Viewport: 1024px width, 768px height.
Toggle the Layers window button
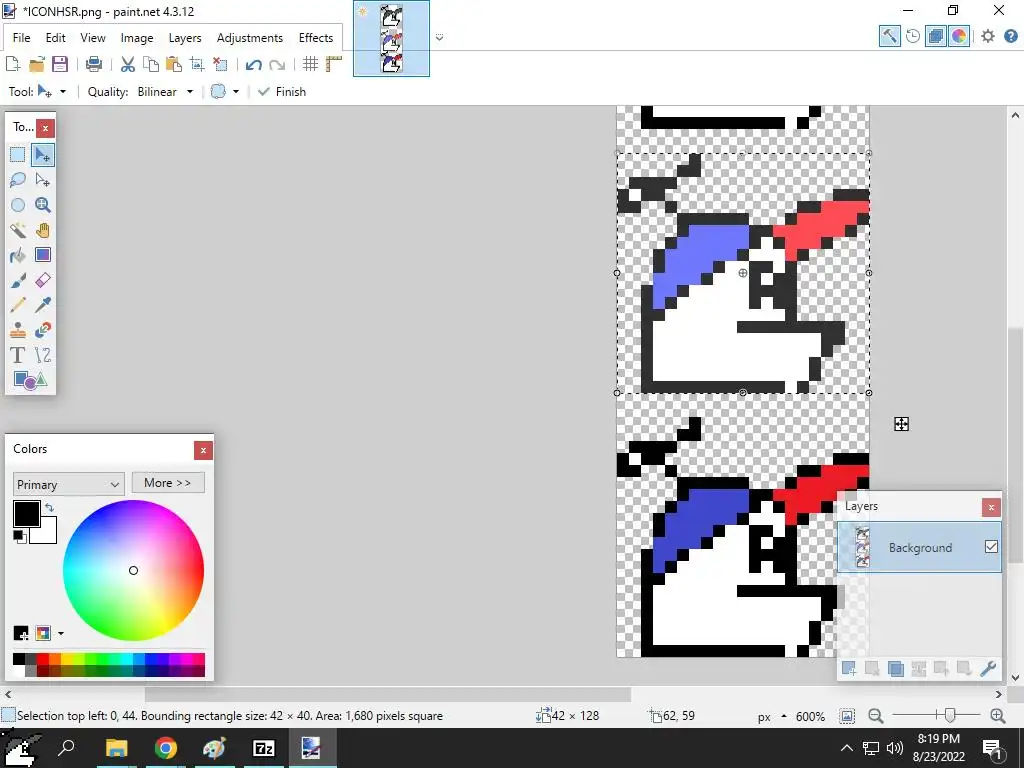tap(936, 37)
